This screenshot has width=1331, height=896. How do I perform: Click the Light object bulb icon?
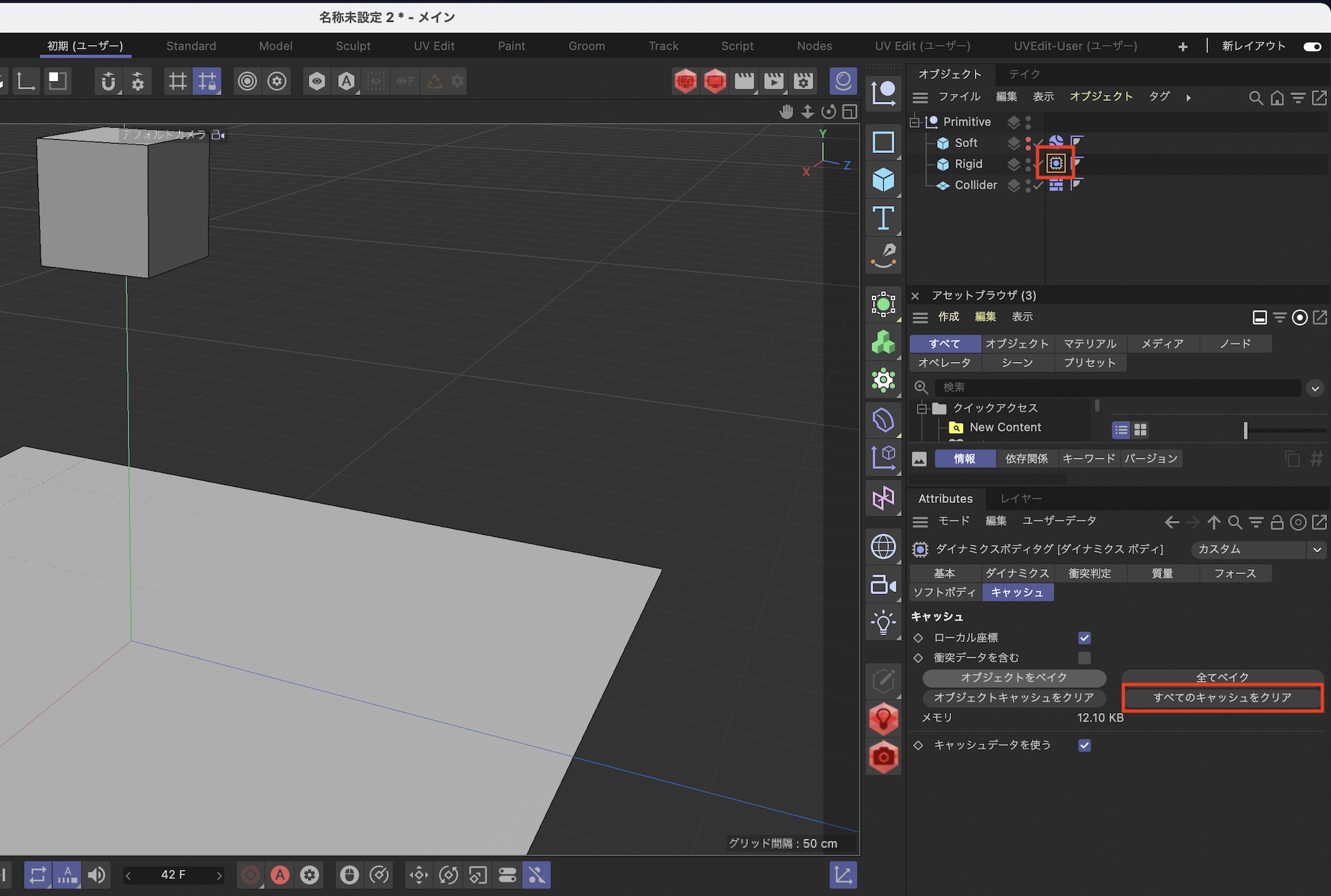coord(883,623)
